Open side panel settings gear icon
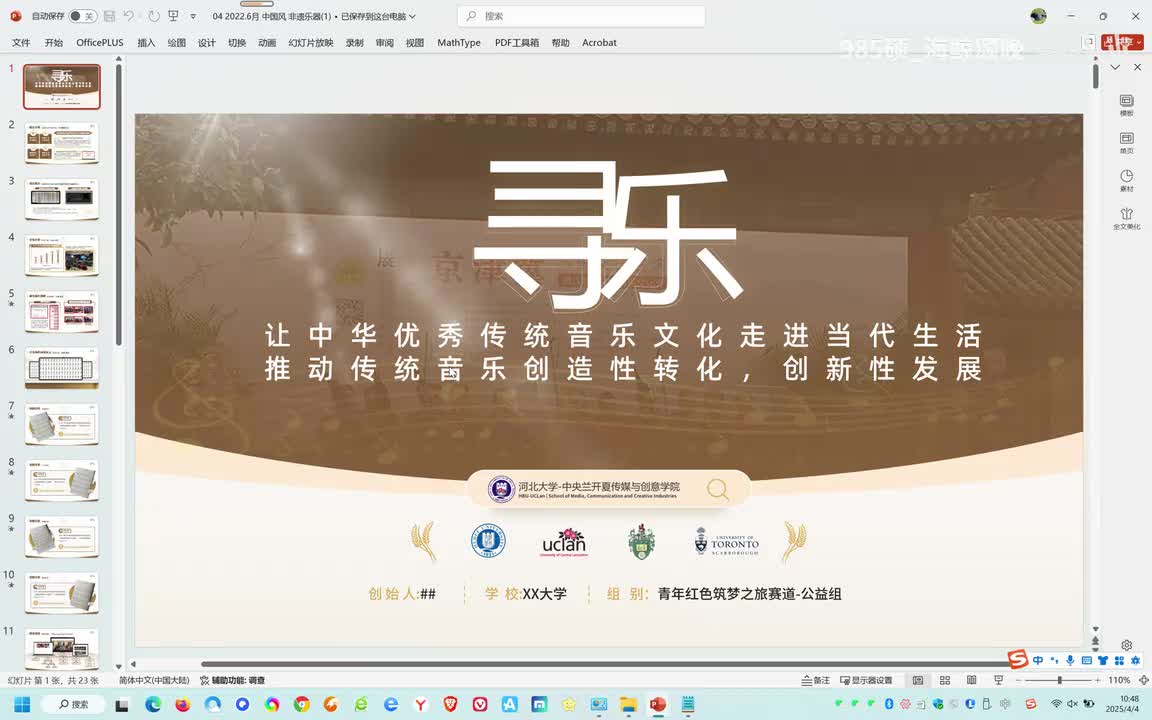The width and height of the screenshot is (1152, 720). (1126, 645)
